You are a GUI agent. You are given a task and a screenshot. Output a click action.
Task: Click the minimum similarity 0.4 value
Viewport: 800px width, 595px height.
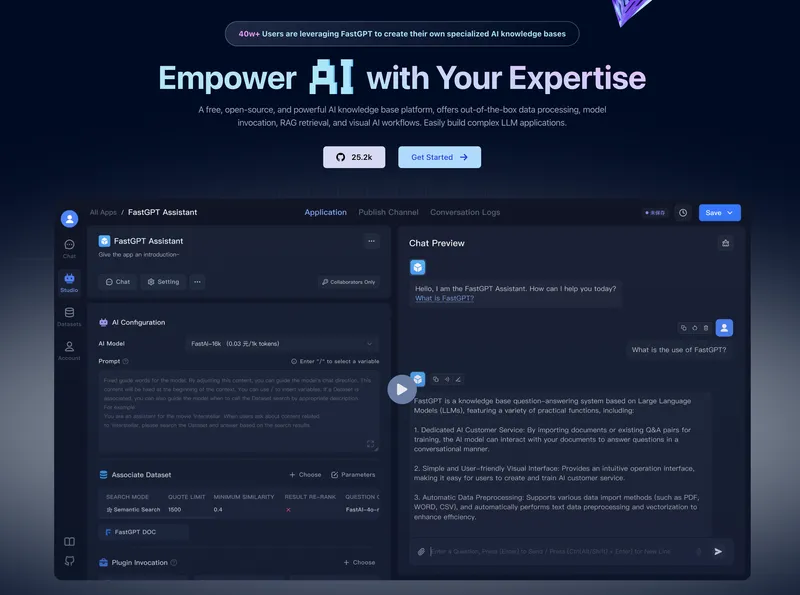pyautogui.click(x=218, y=510)
